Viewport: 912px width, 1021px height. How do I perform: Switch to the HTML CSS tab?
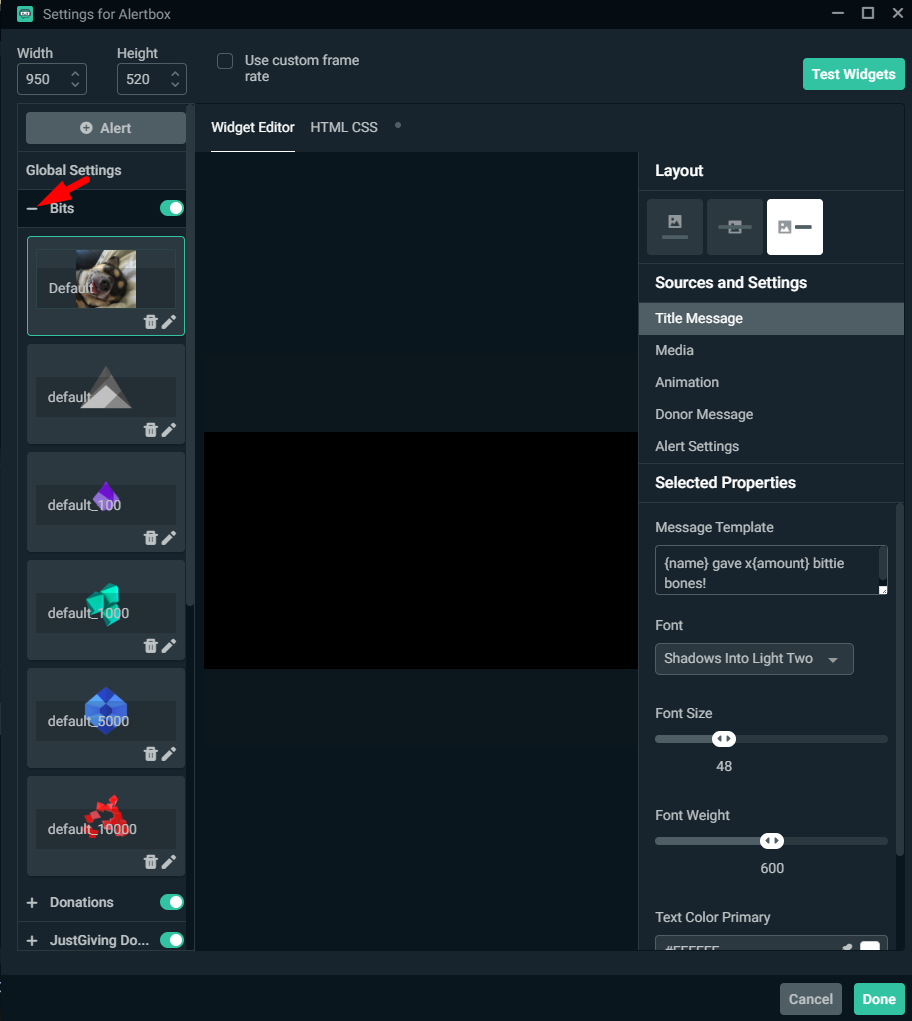click(344, 127)
